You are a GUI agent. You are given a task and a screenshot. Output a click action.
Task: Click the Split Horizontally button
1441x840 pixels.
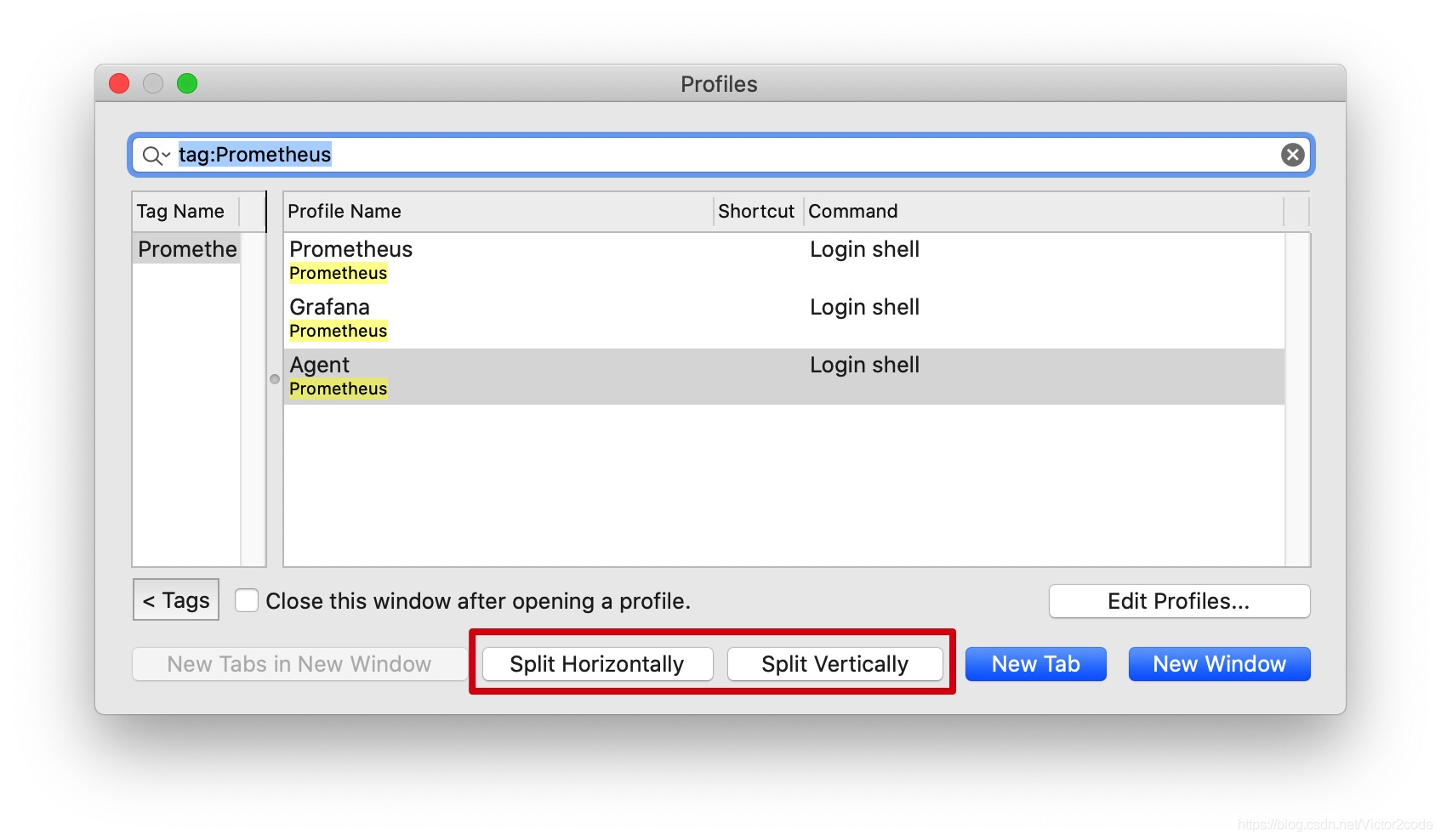click(x=597, y=664)
